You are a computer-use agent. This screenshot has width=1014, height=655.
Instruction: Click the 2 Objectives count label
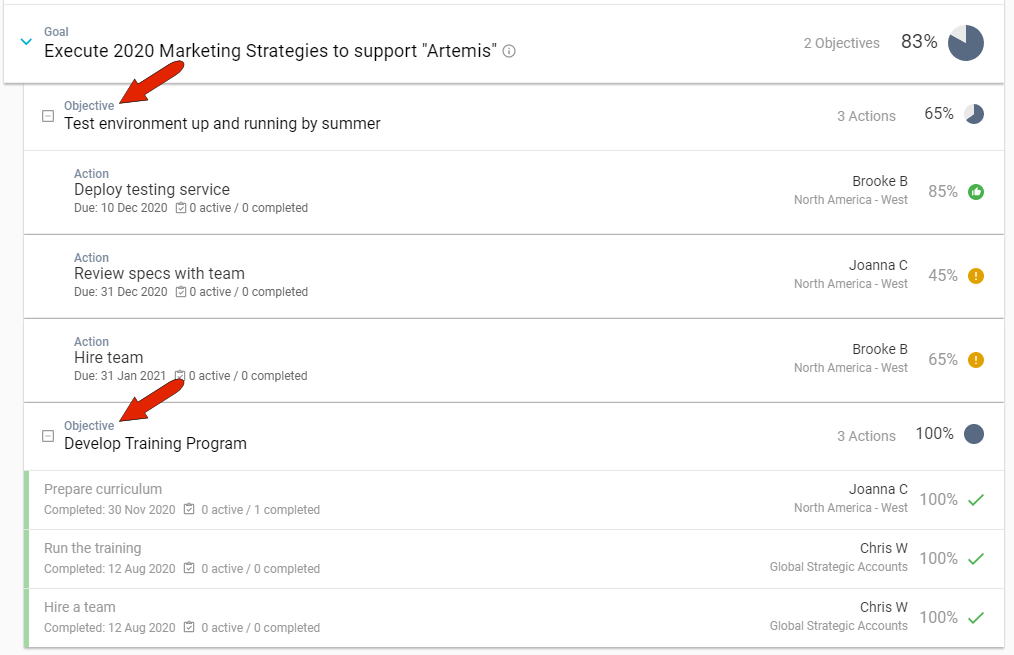(841, 43)
